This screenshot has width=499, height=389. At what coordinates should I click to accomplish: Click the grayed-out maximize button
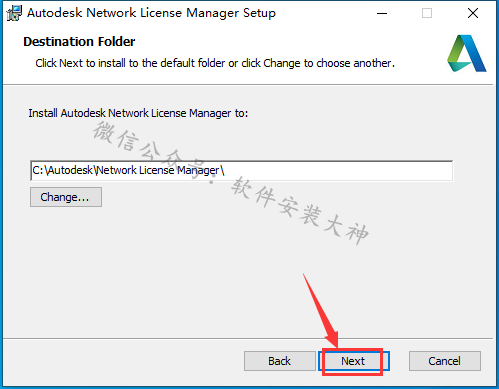(427, 13)
